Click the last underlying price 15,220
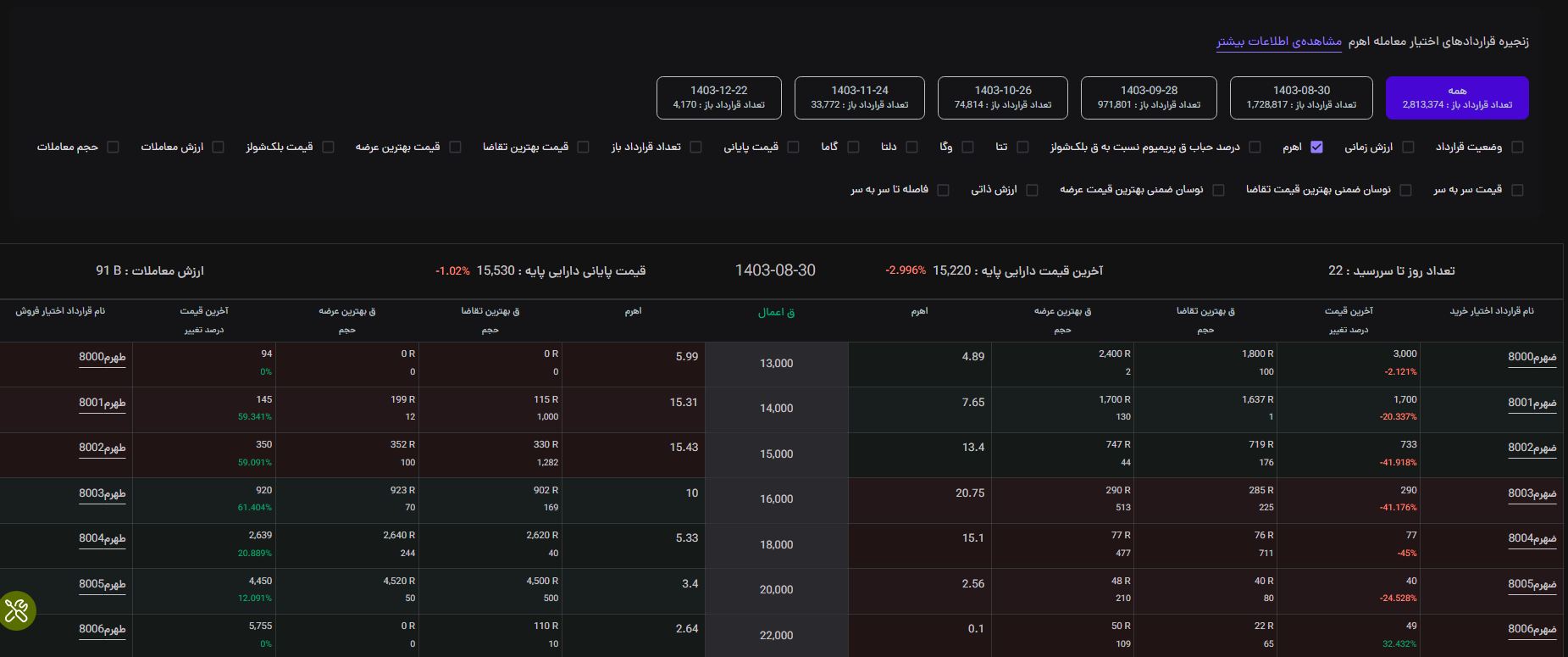The height and width of the screenshot is (657, 1568). click(x=951, y=270)
